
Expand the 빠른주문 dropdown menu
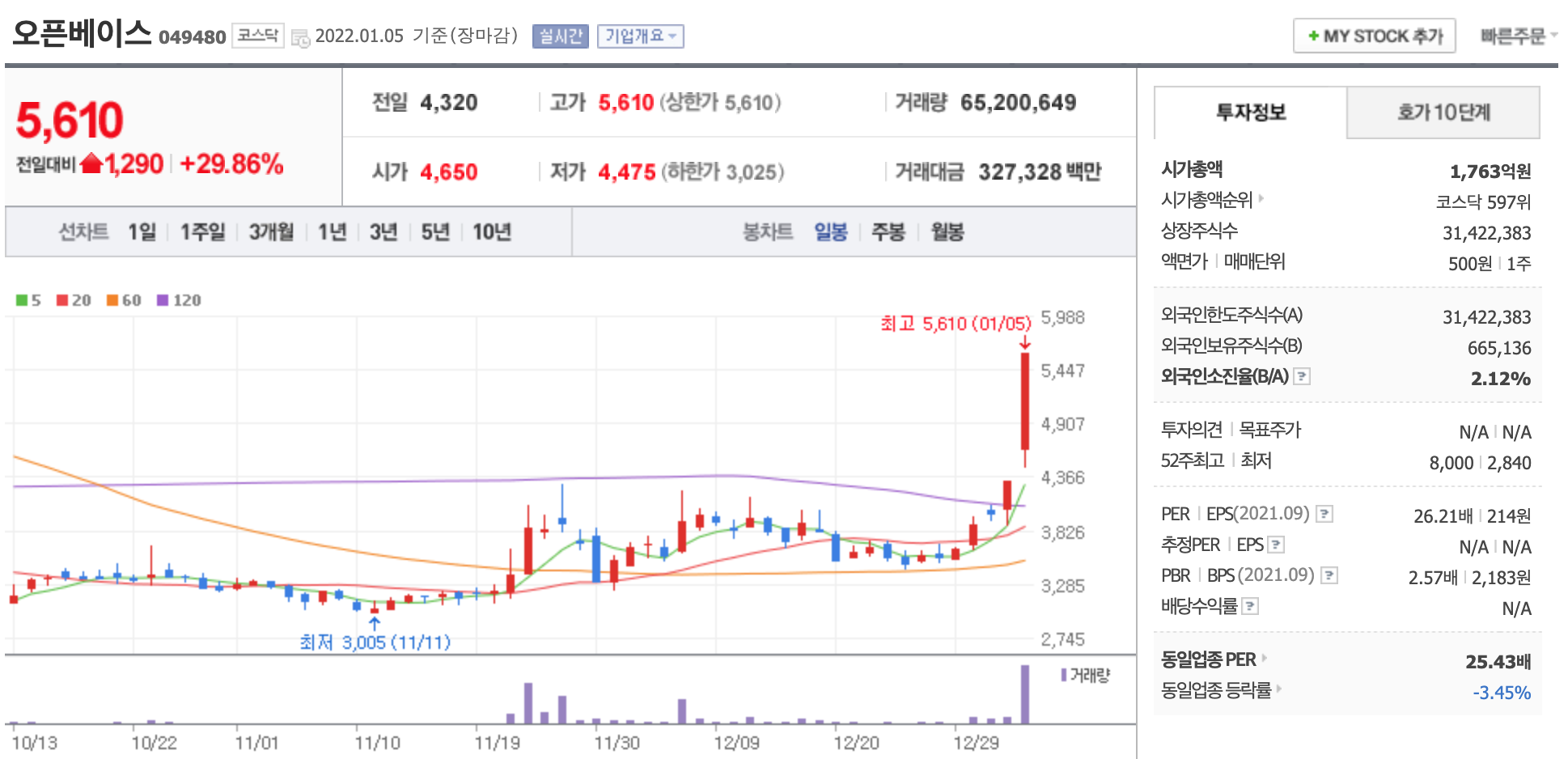tap(1519, 36)
